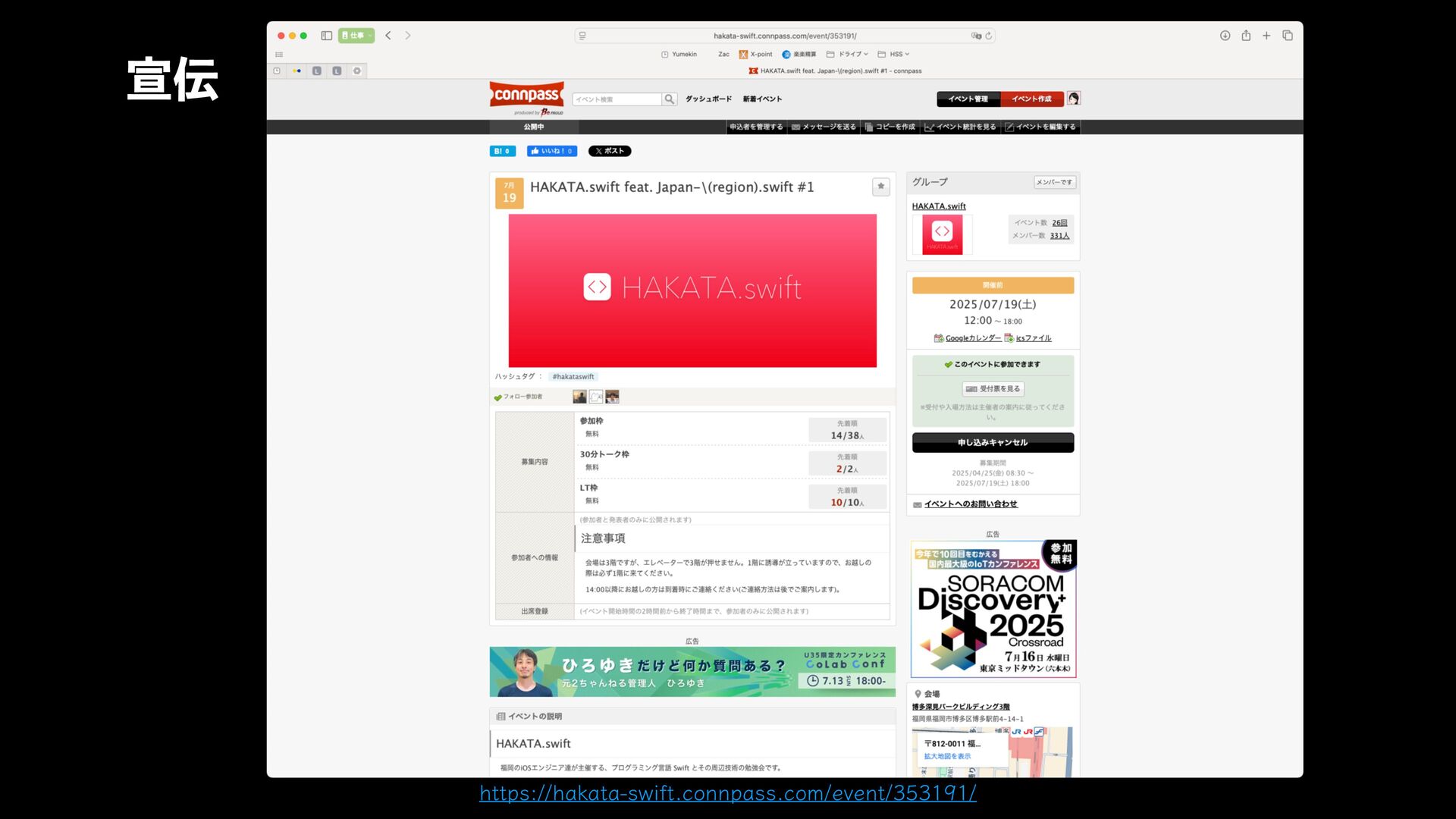Select the pinned tab with yellow and blue dots
Viewport: 1456px width, 819px height.
click(x=297, y=71)
